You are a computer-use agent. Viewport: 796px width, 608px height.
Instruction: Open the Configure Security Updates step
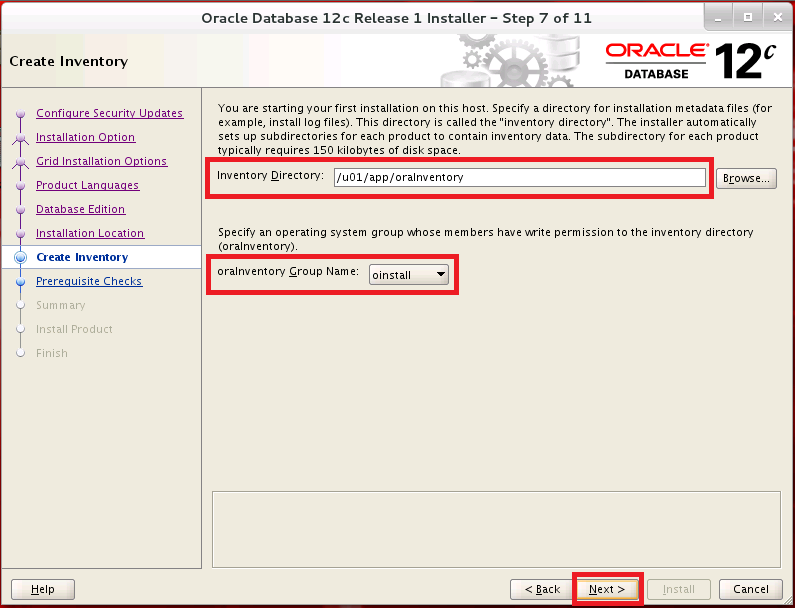click(110, 113)
